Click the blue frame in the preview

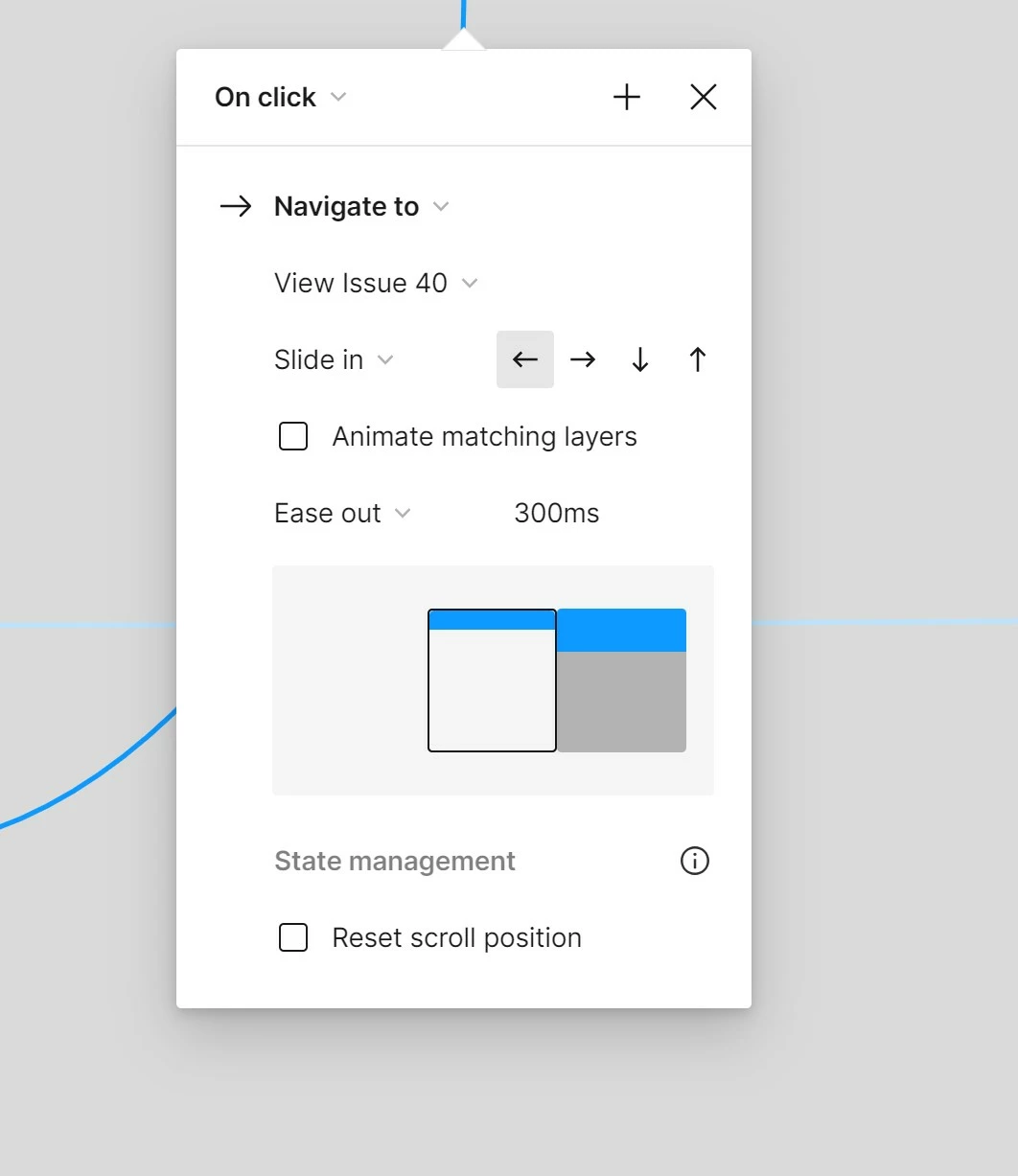coord(622,630)
